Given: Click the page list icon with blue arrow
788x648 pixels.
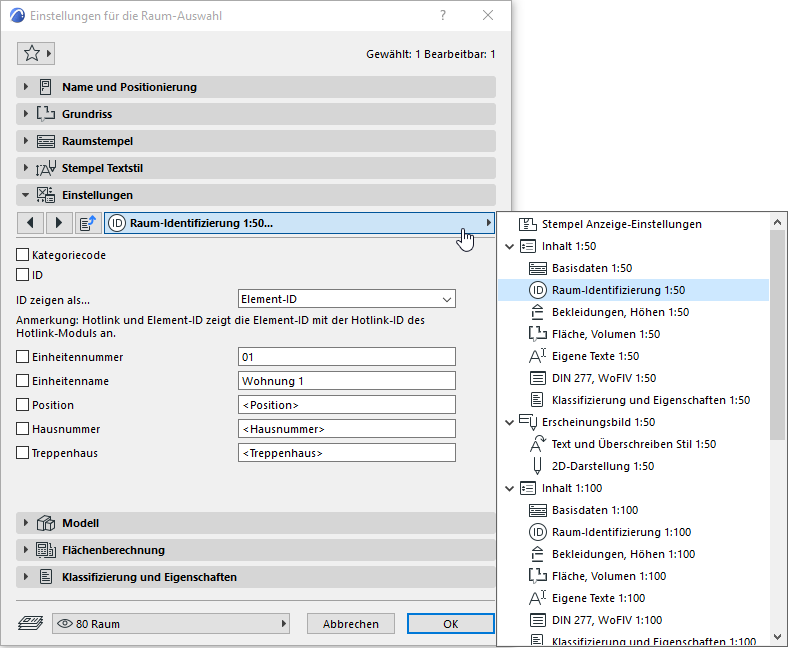Looking at the screenshot, I should [87, 223].
